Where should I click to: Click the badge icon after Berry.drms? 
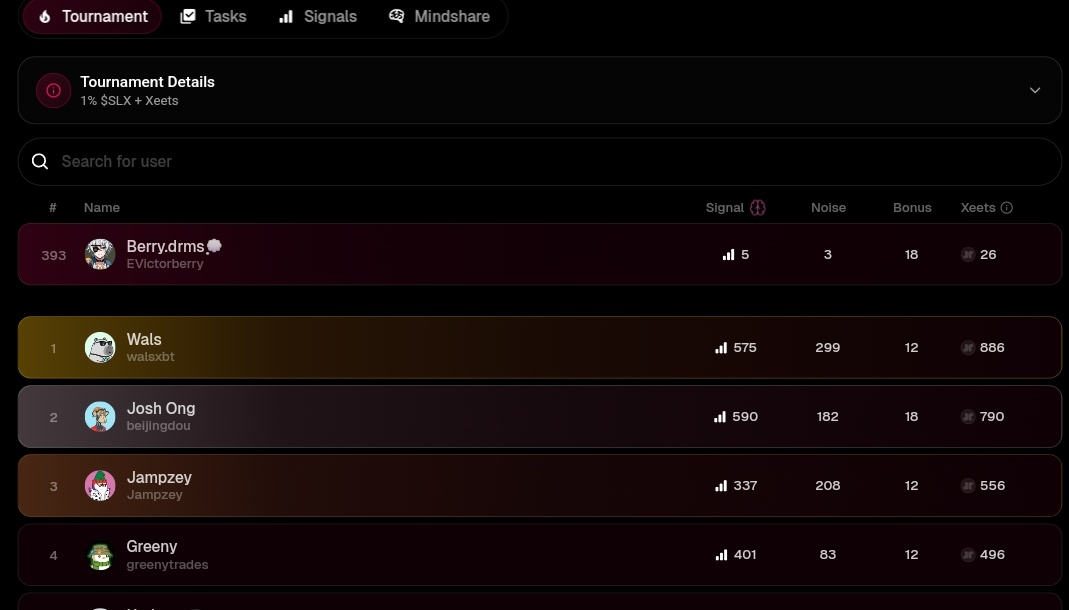coord(214,246)
